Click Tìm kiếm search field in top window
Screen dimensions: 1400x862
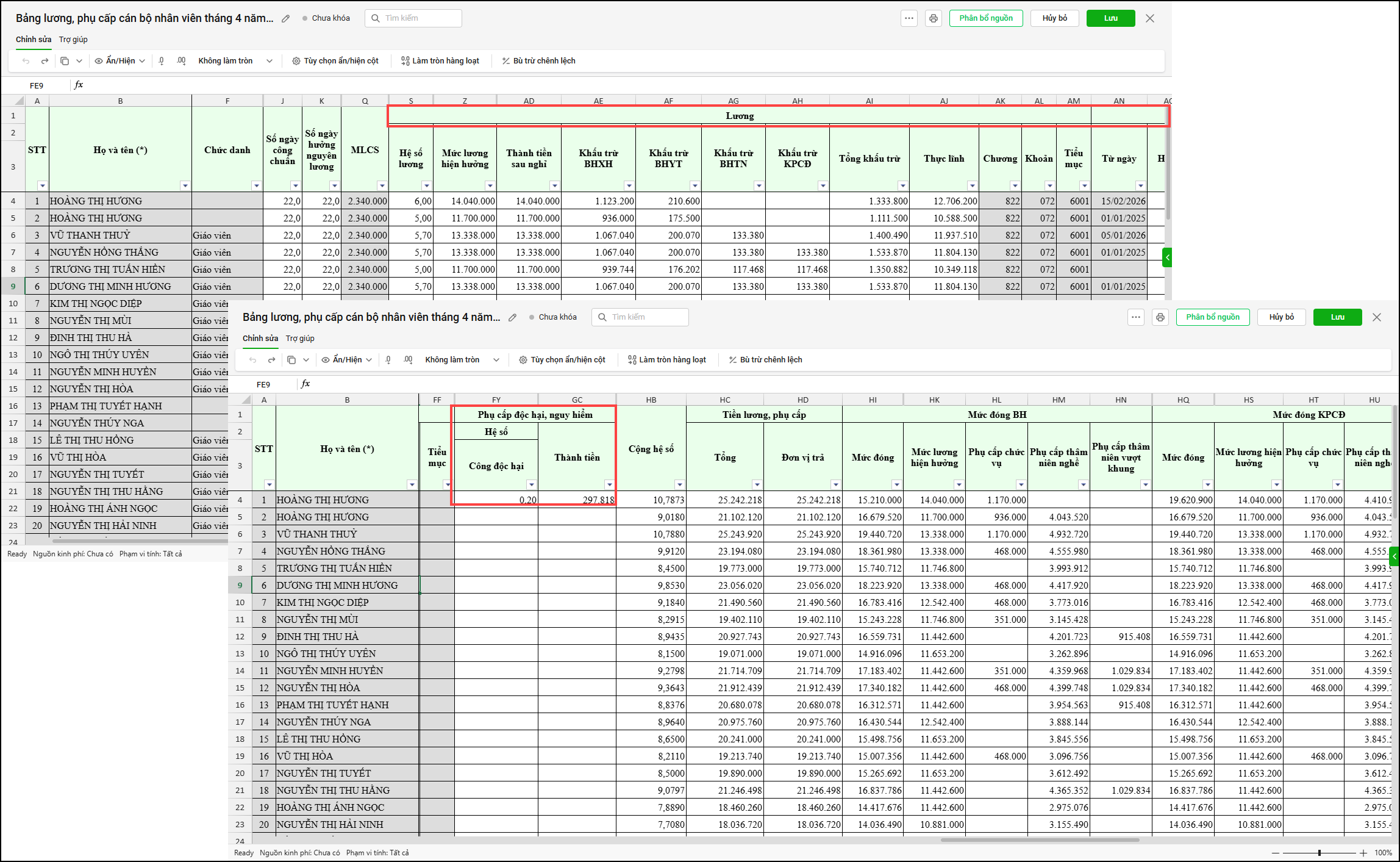pos(413,18)
